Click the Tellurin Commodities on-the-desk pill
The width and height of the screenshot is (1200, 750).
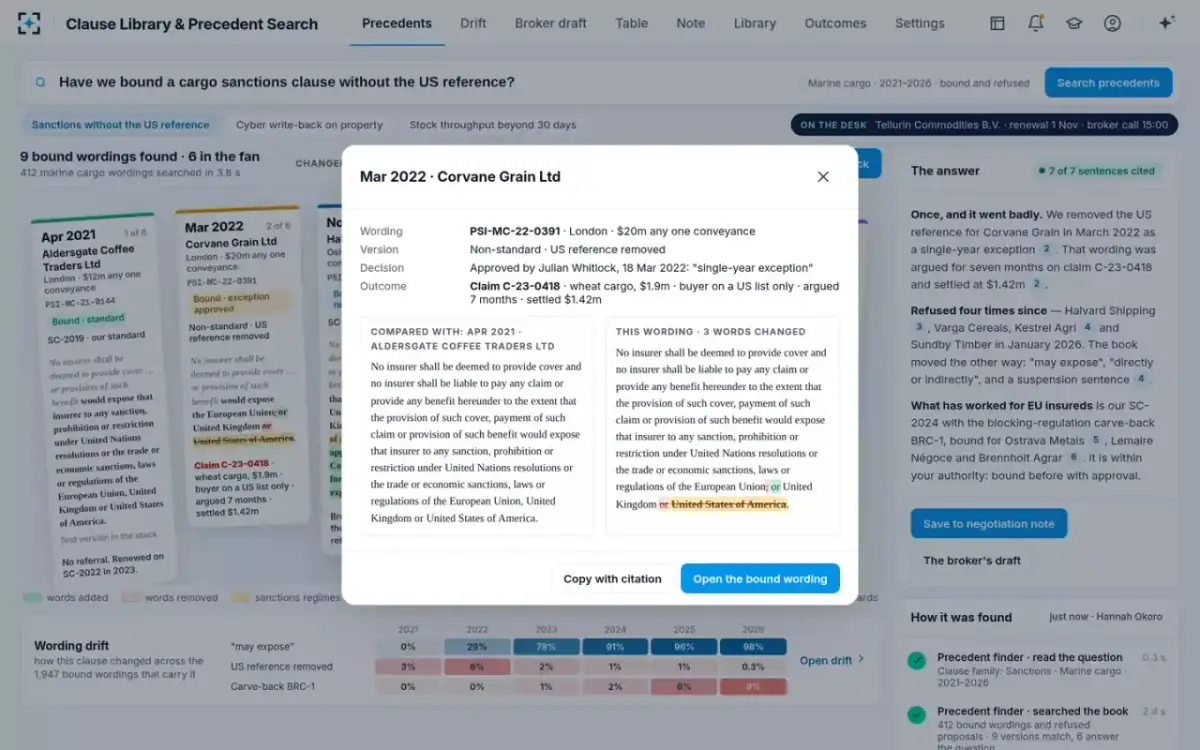click(x=984, y=125)
